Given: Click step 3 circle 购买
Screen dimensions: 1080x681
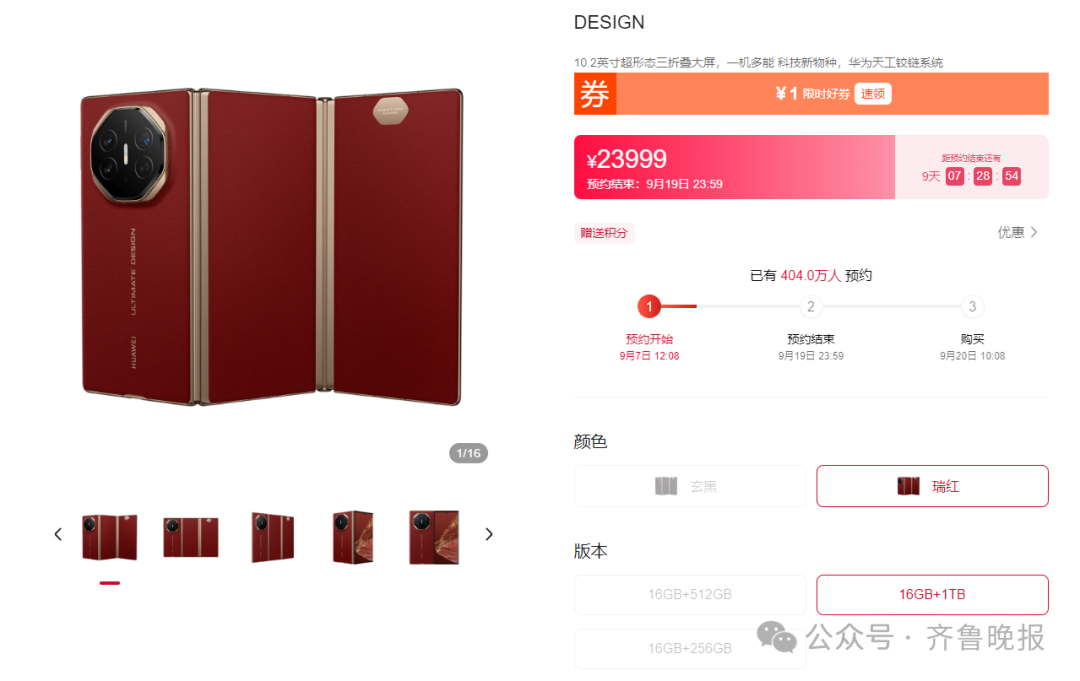Looking at the screenshot, I should point(973,306).
